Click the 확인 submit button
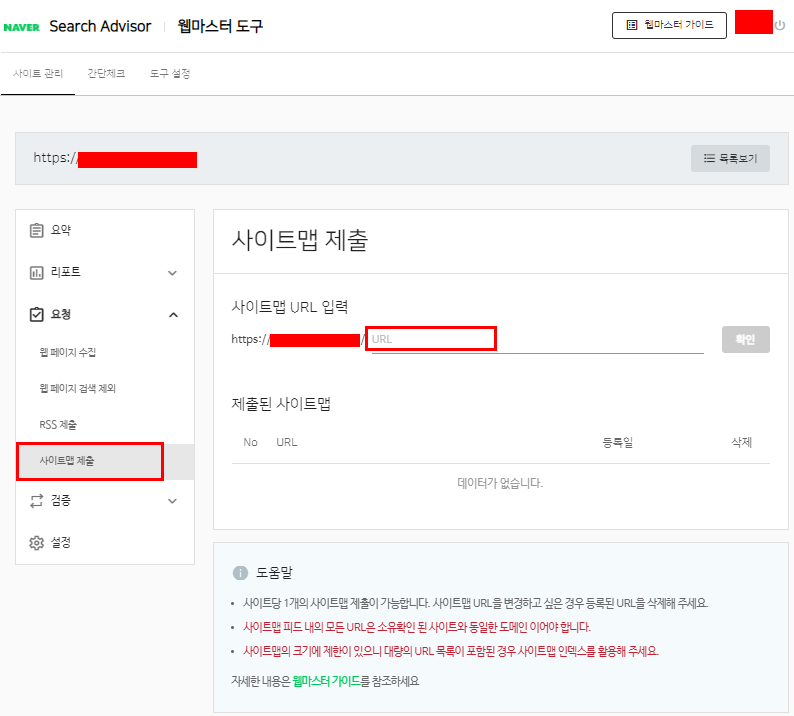The image size is (794, 716). coord(745,339)
